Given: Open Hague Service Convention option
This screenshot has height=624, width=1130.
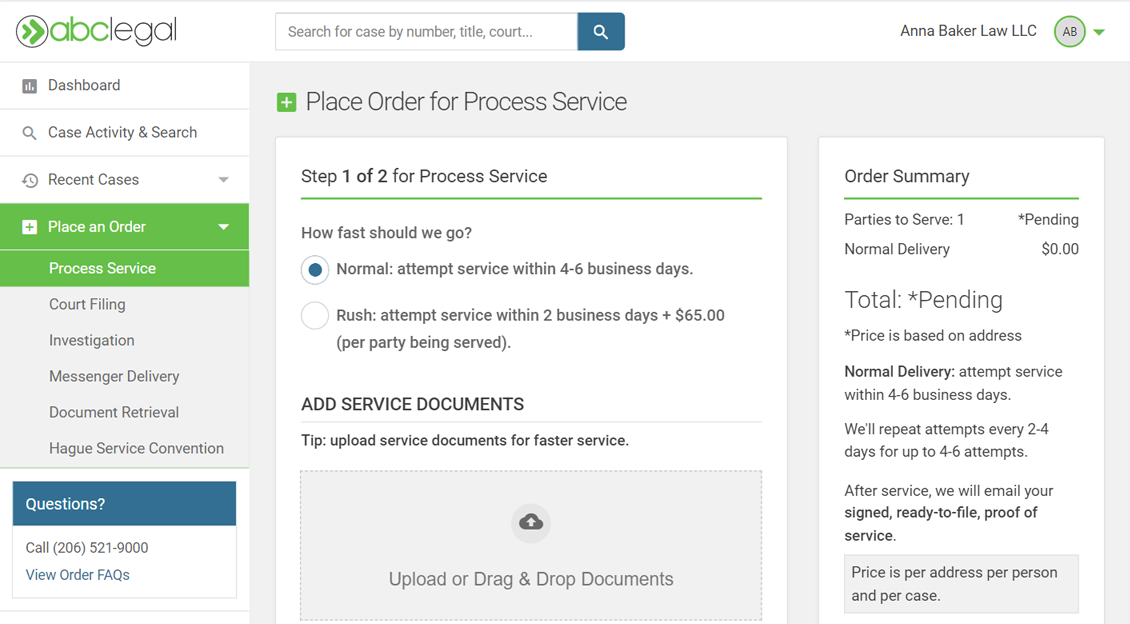Looking at the screenshot, I should pyautogui.click(x=136, y=448).
